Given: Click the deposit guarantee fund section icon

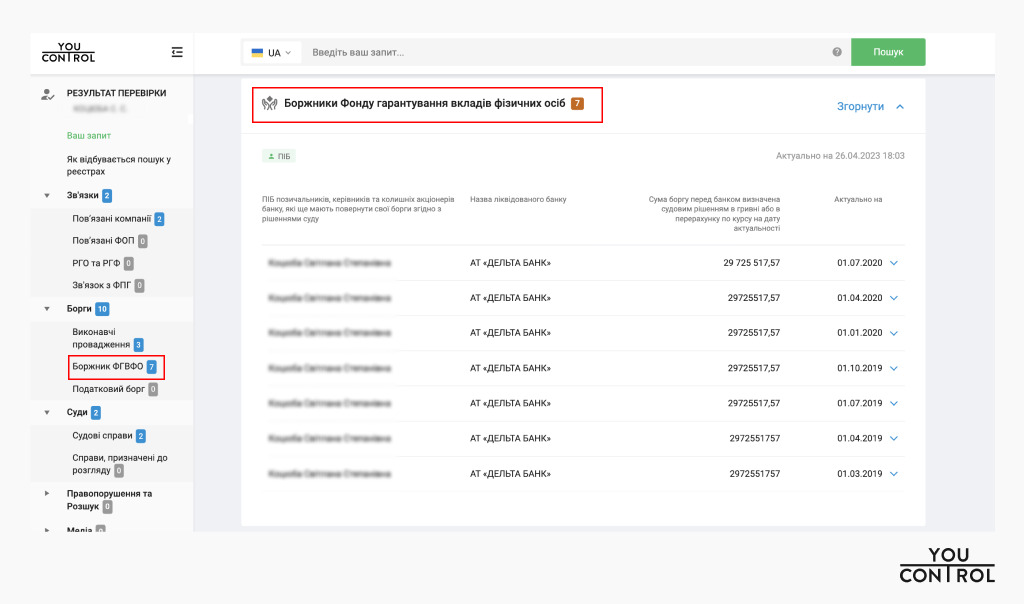Looking at the screenshot, I should [x=270, y=103].
